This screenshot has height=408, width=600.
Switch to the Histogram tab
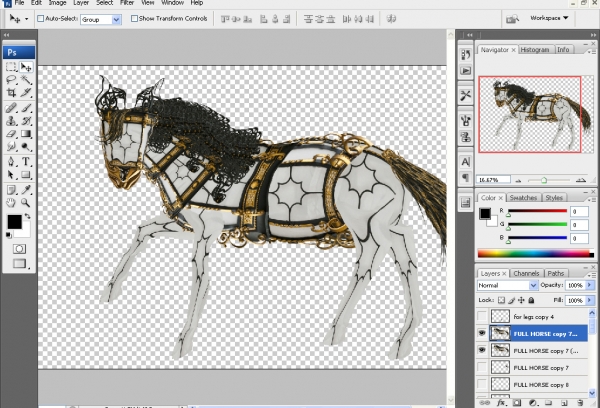click(535, 50)
